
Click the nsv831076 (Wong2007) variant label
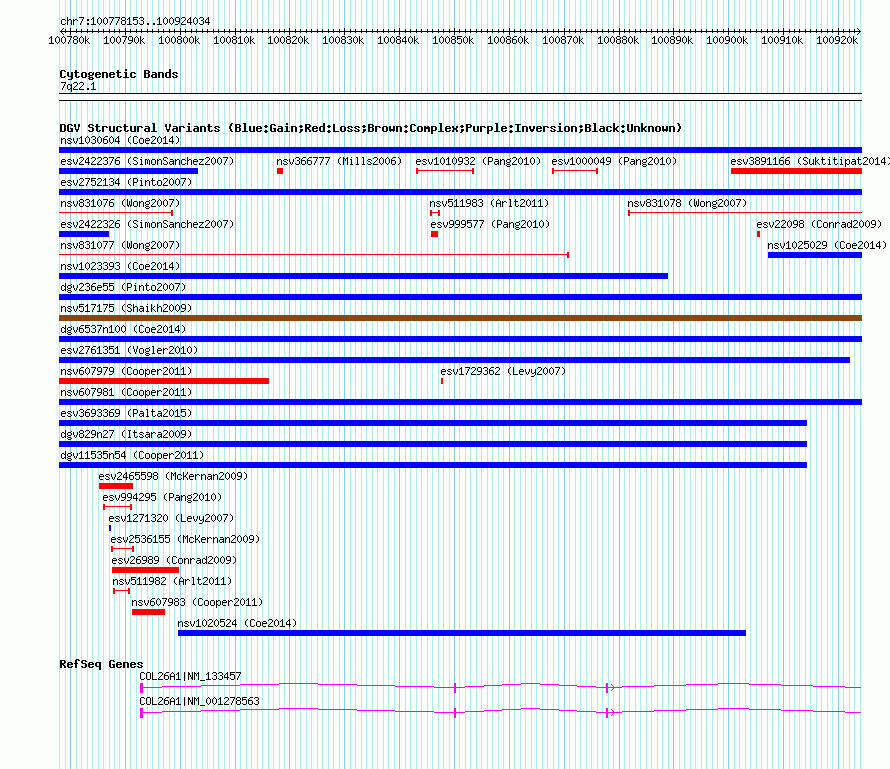120,203
